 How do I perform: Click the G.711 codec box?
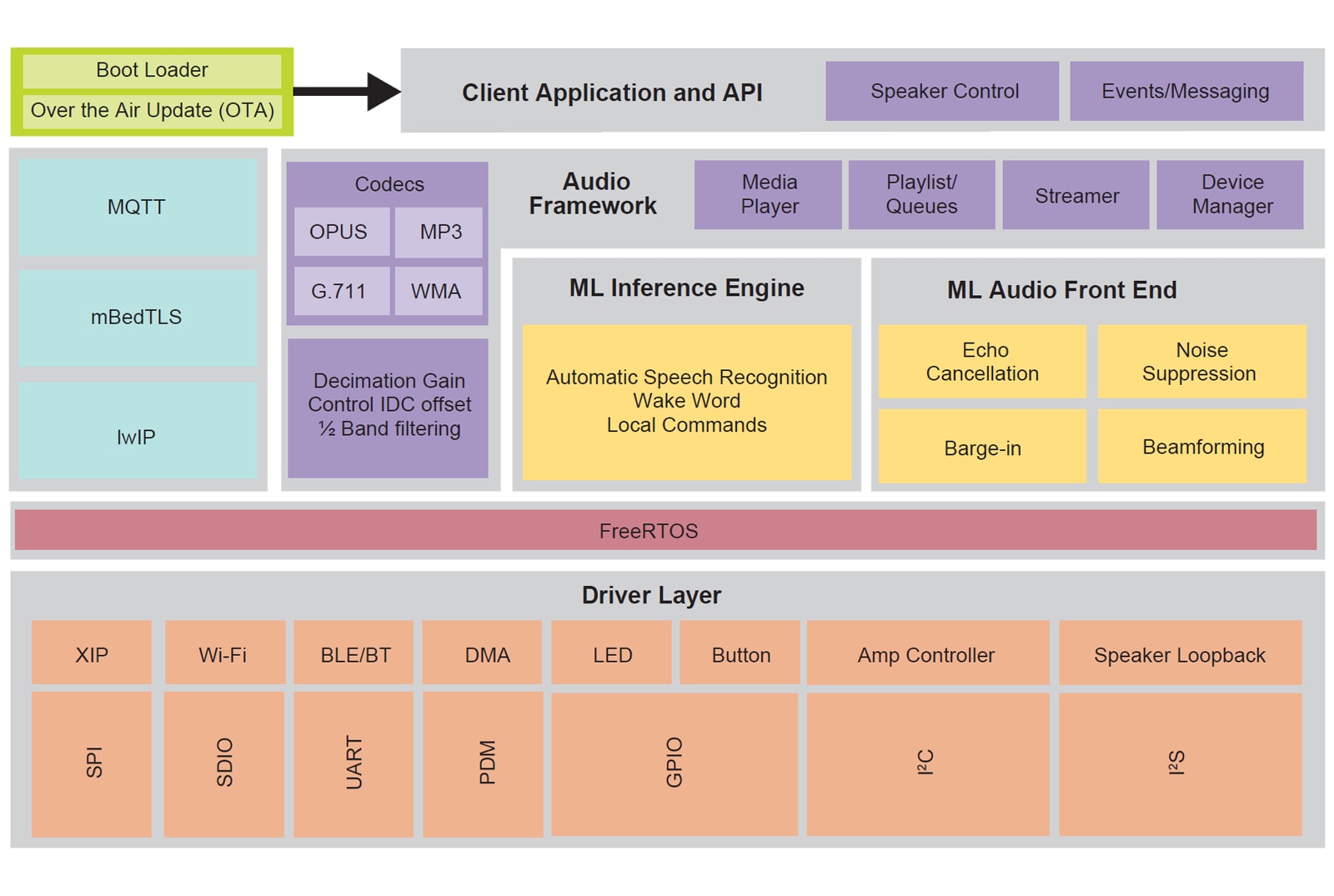[340, 292]
